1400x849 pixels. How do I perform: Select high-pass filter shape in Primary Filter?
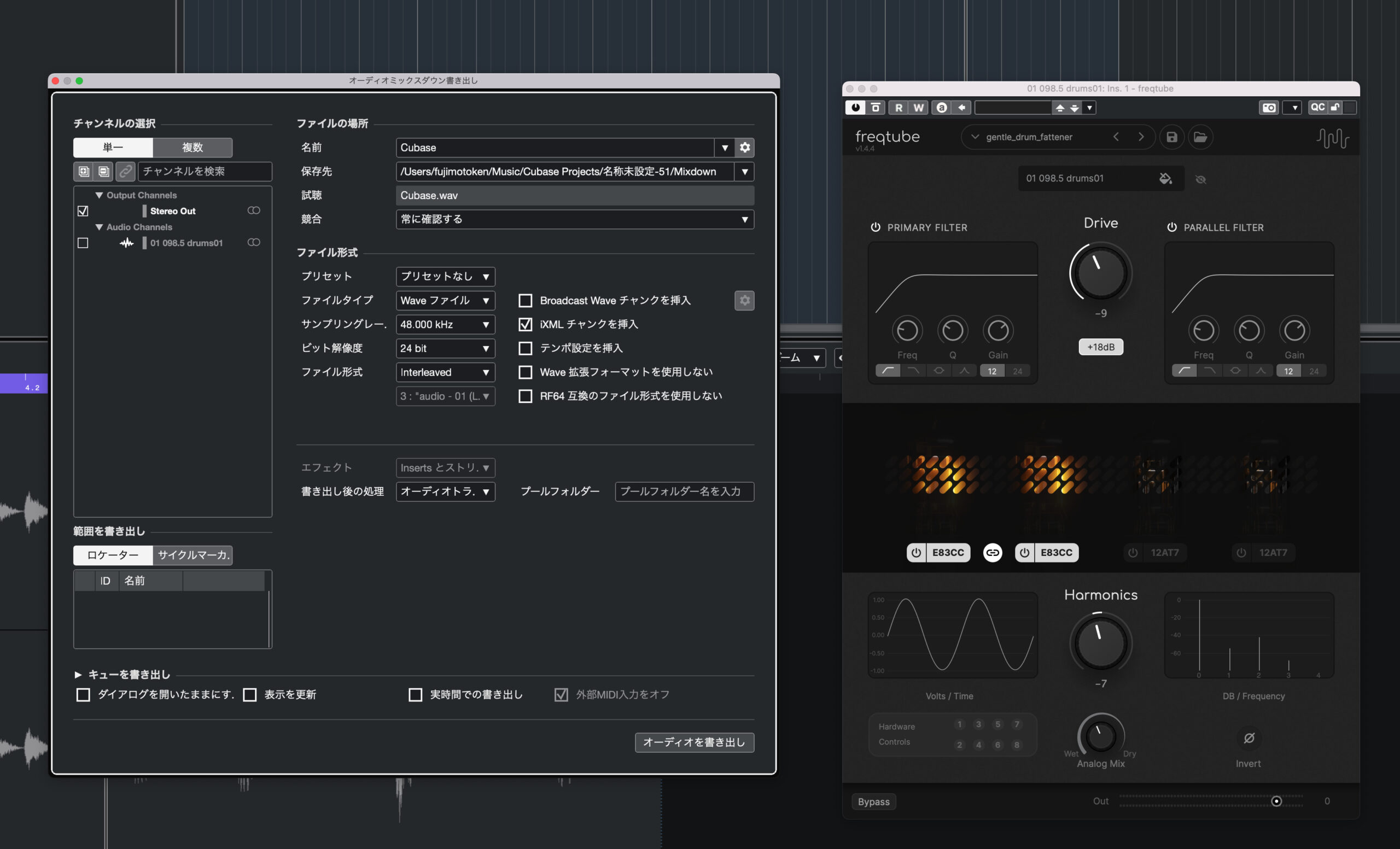tap(888, 371)
